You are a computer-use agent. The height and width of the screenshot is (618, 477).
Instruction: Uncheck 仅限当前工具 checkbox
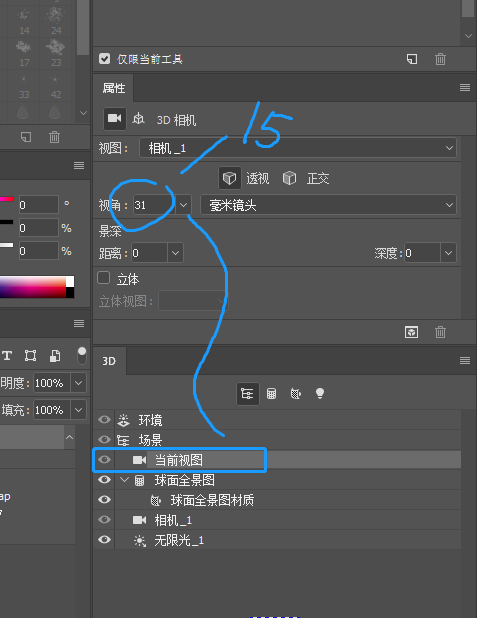(x=104, y=59)
